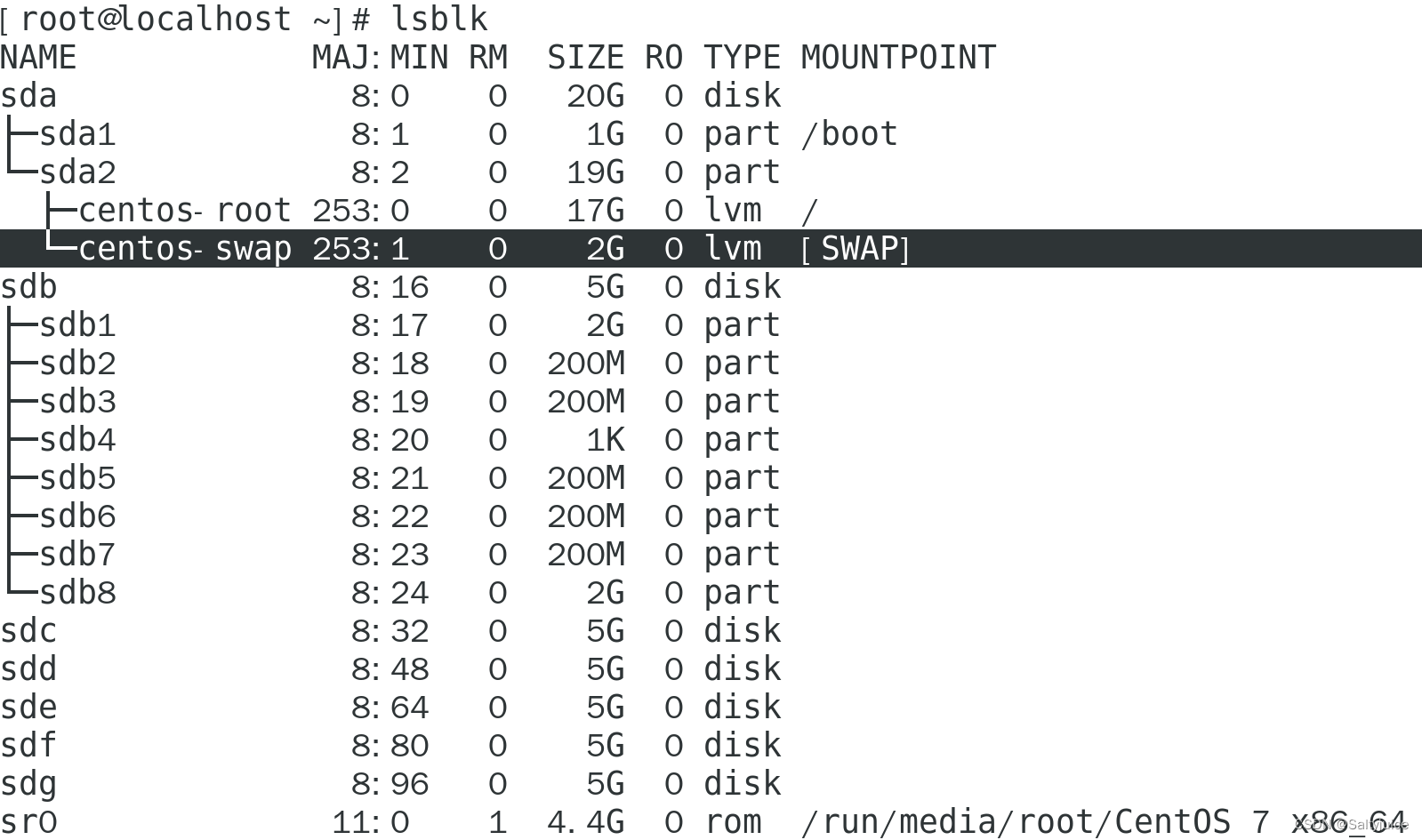The height and width of the screenshot is (840, 1422).
Task: Click the root@localhost prompt text
Action: pyautogui.click(x=156, y=19)
